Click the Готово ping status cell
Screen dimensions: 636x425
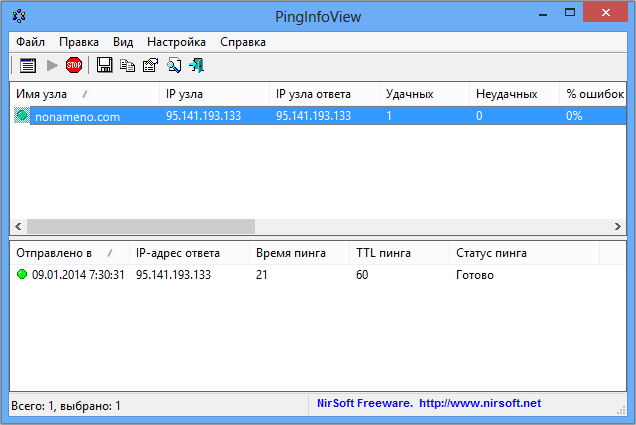click(475, 275)
